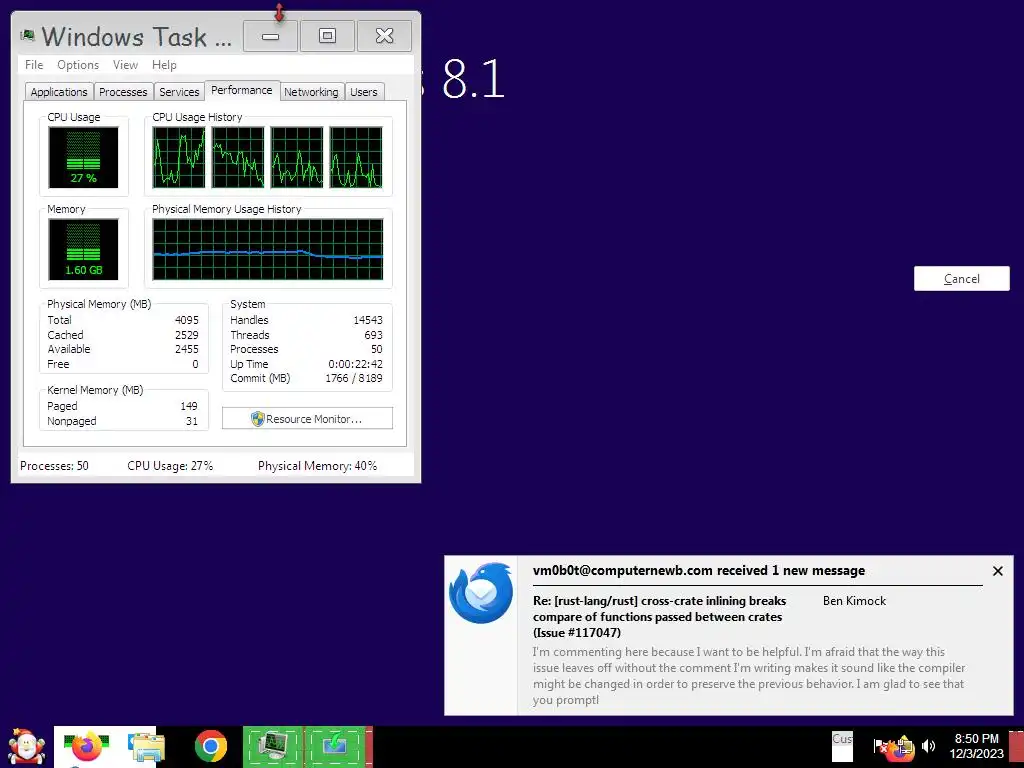Switch to the Services tab
This screenshot has height=768, width=1024.
(x=179, y=92)
